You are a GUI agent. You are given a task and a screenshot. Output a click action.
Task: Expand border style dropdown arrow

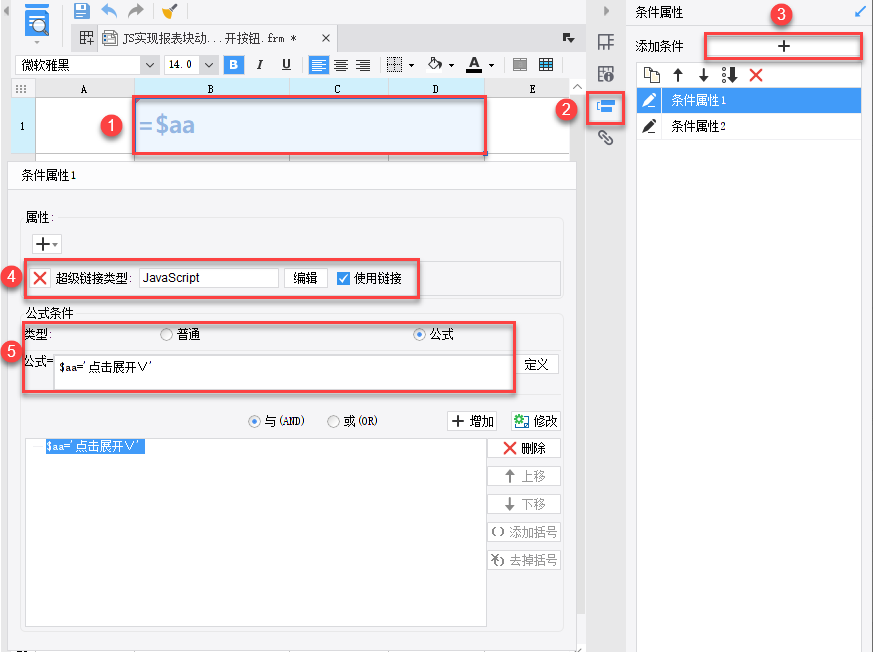click(411, 66)
